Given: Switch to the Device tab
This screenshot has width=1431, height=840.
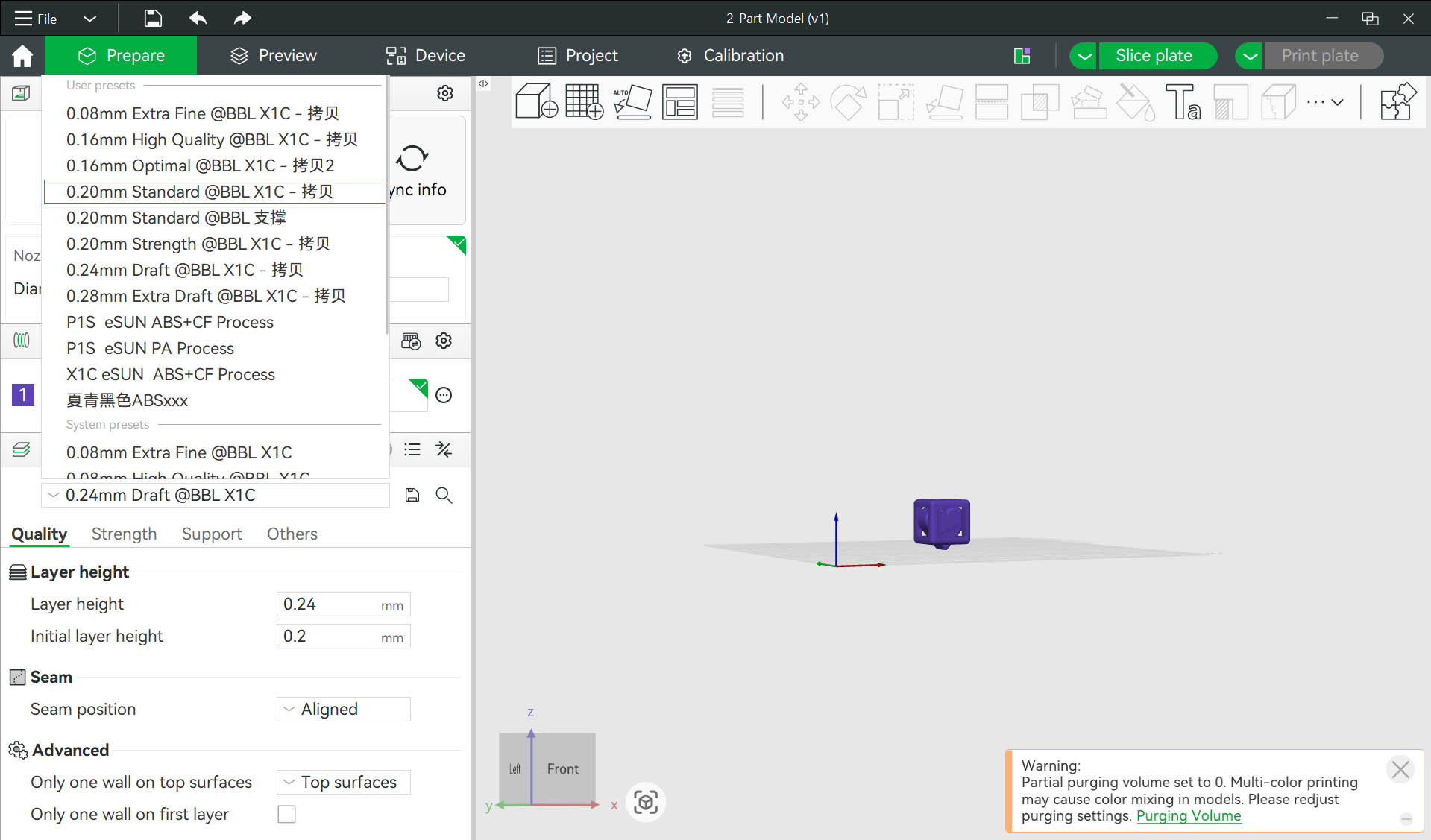Looking at the screenshot, I should [425, 56].
